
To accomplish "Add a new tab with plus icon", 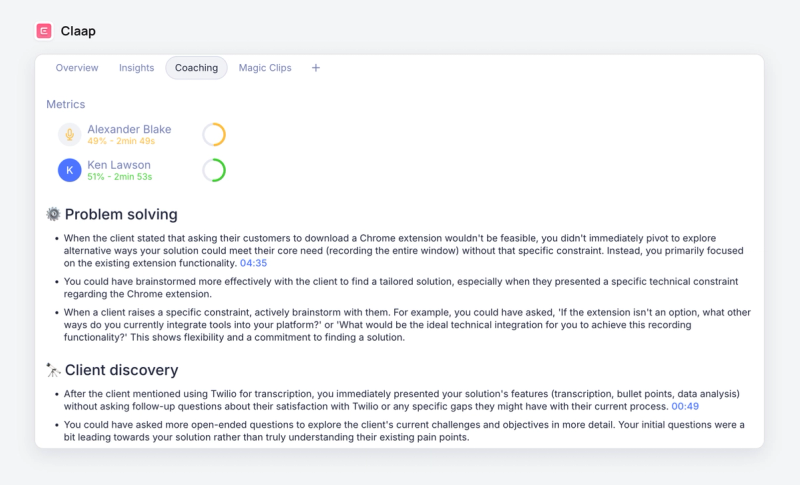I will (x=316, y=68).
